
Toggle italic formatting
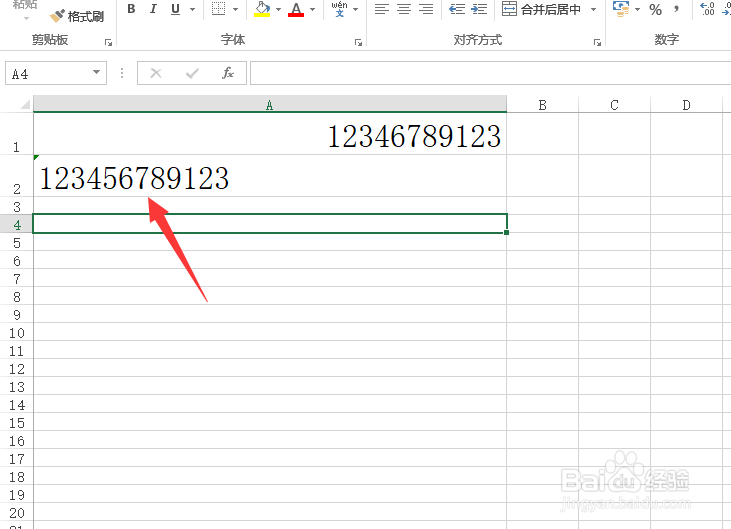pyautogui.click(x=153, y=9)
